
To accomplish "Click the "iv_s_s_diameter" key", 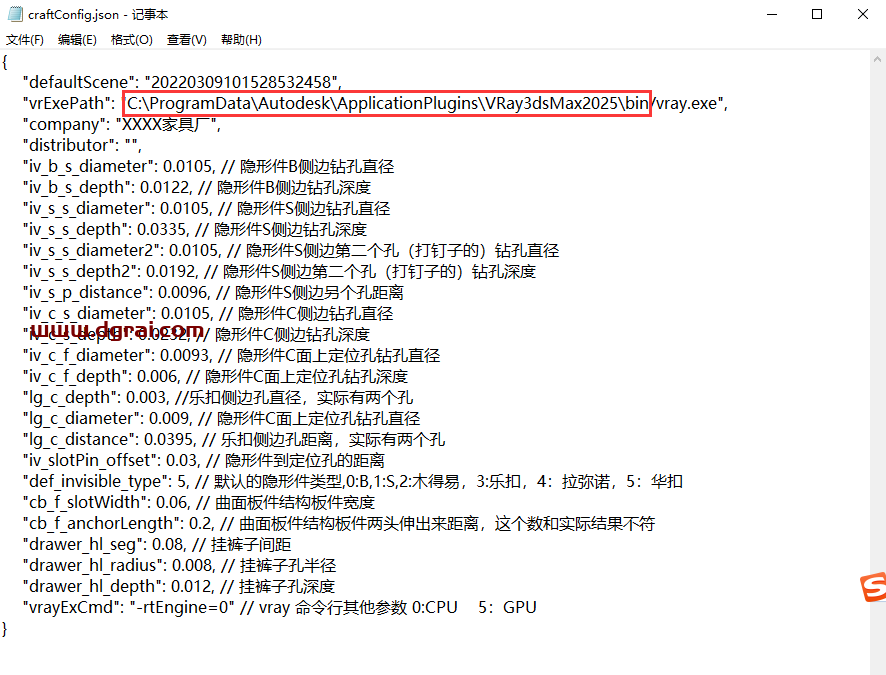I will [x=89, y=208].
